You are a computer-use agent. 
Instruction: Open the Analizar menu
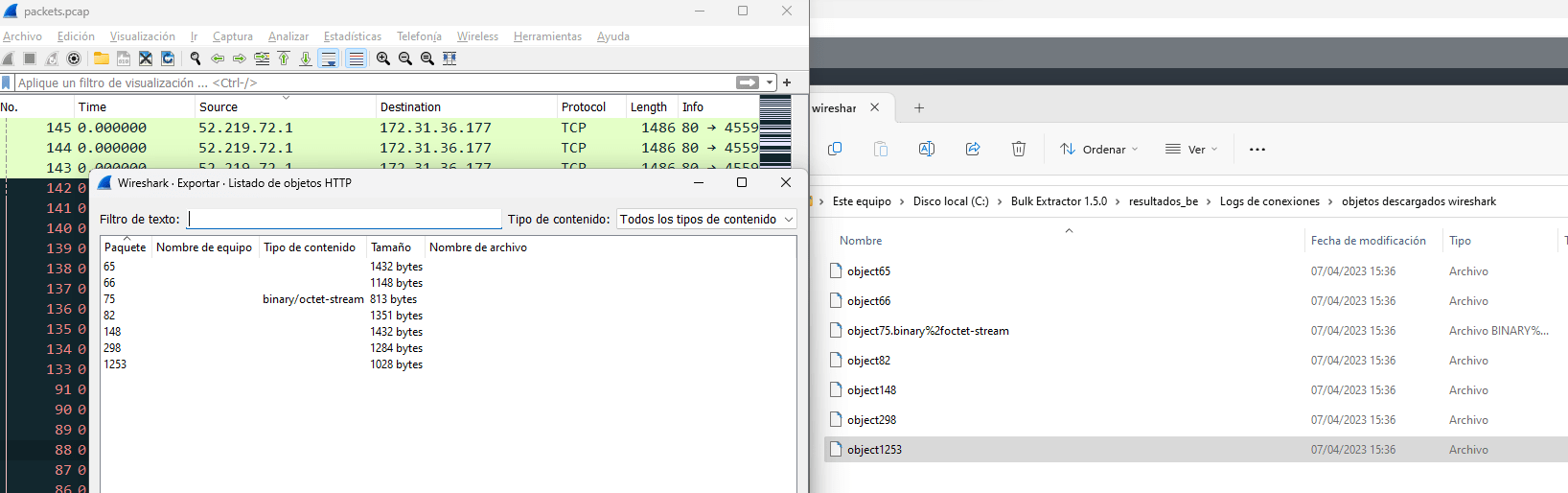point(288,36)
